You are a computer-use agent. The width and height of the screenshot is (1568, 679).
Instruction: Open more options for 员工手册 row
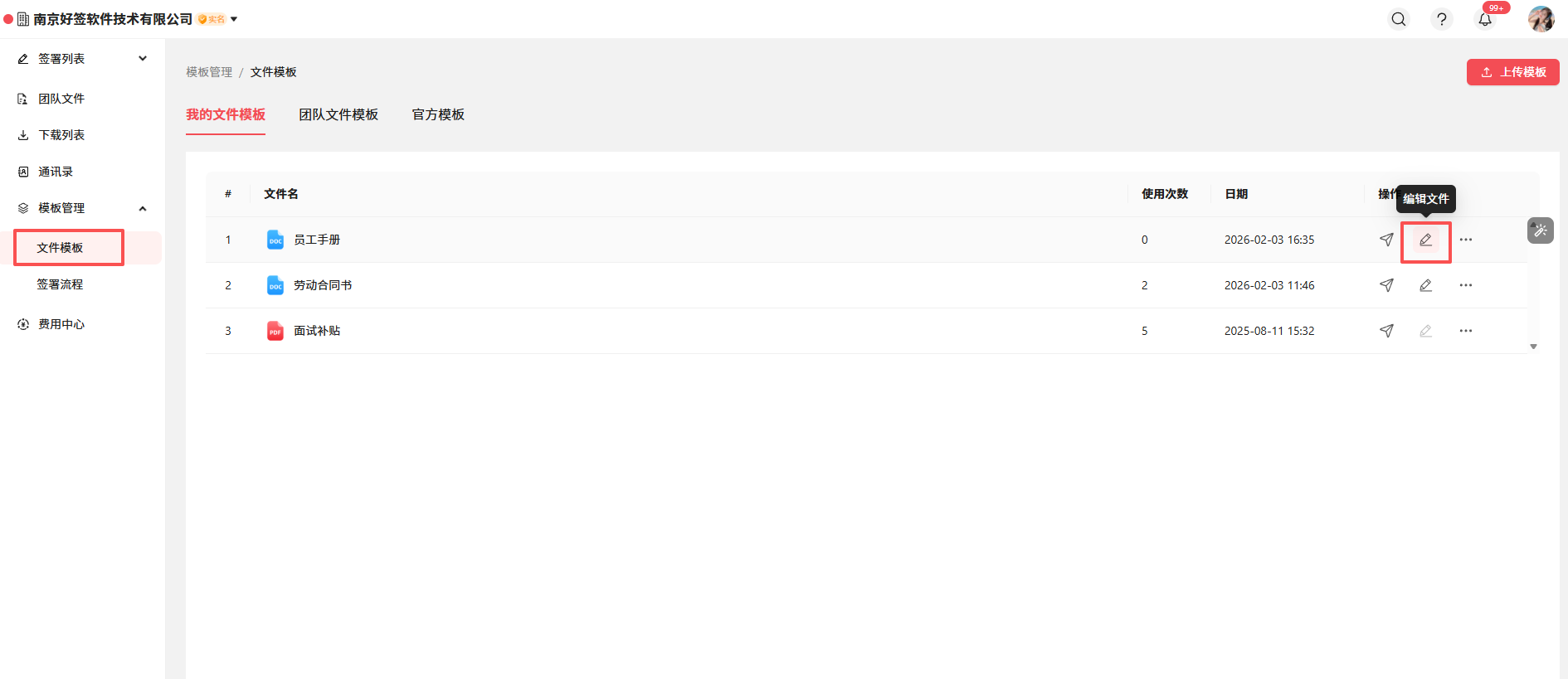(x=1466, y=240)
